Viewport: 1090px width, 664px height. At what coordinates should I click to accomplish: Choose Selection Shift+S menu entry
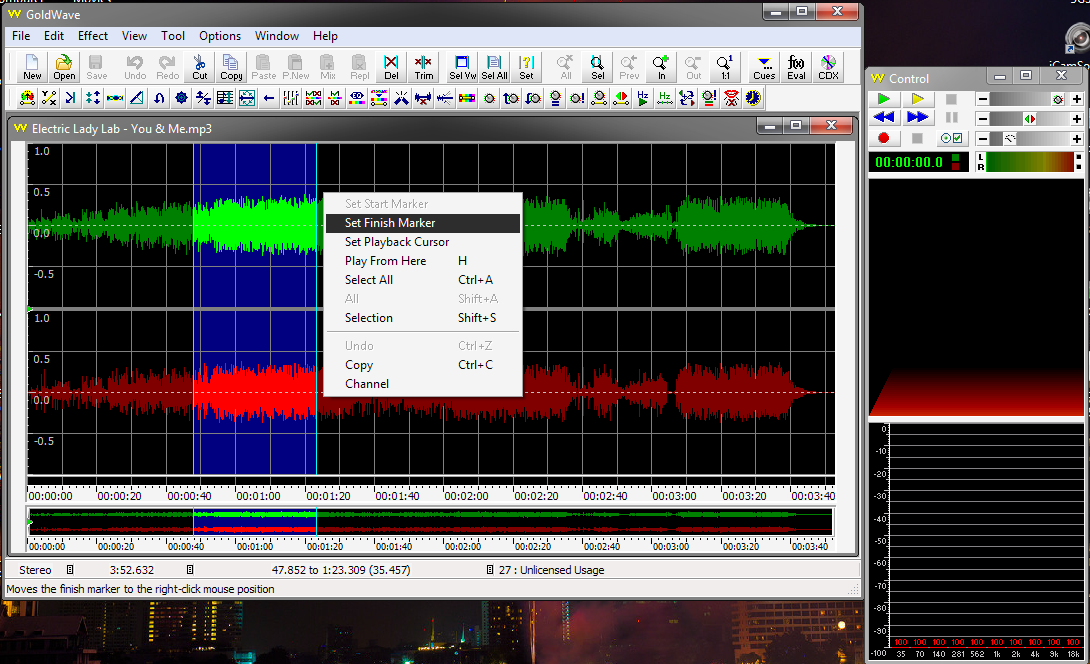coord(423,318)
